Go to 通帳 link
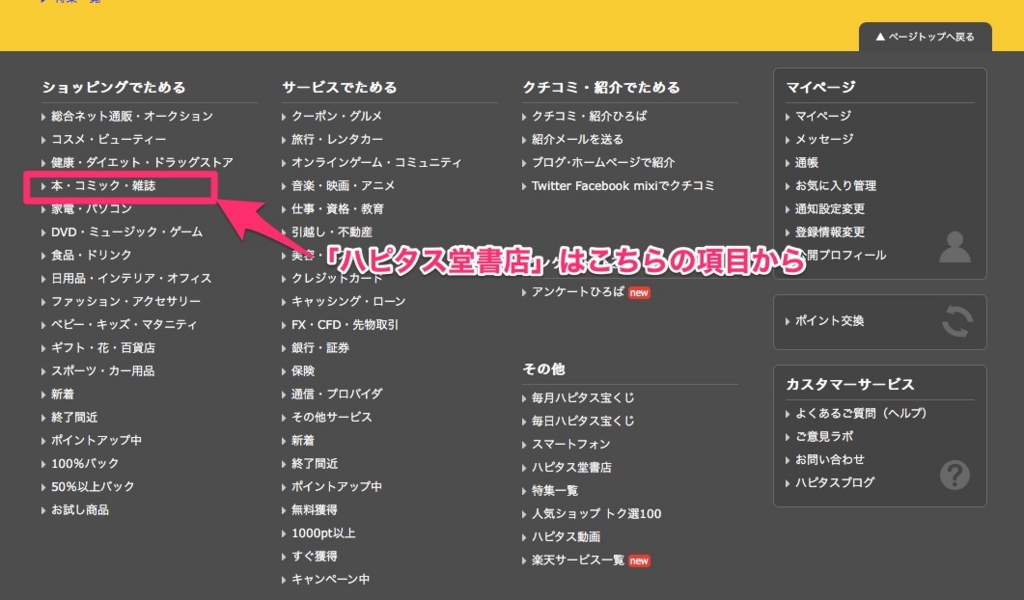 [x=807, y=163]
